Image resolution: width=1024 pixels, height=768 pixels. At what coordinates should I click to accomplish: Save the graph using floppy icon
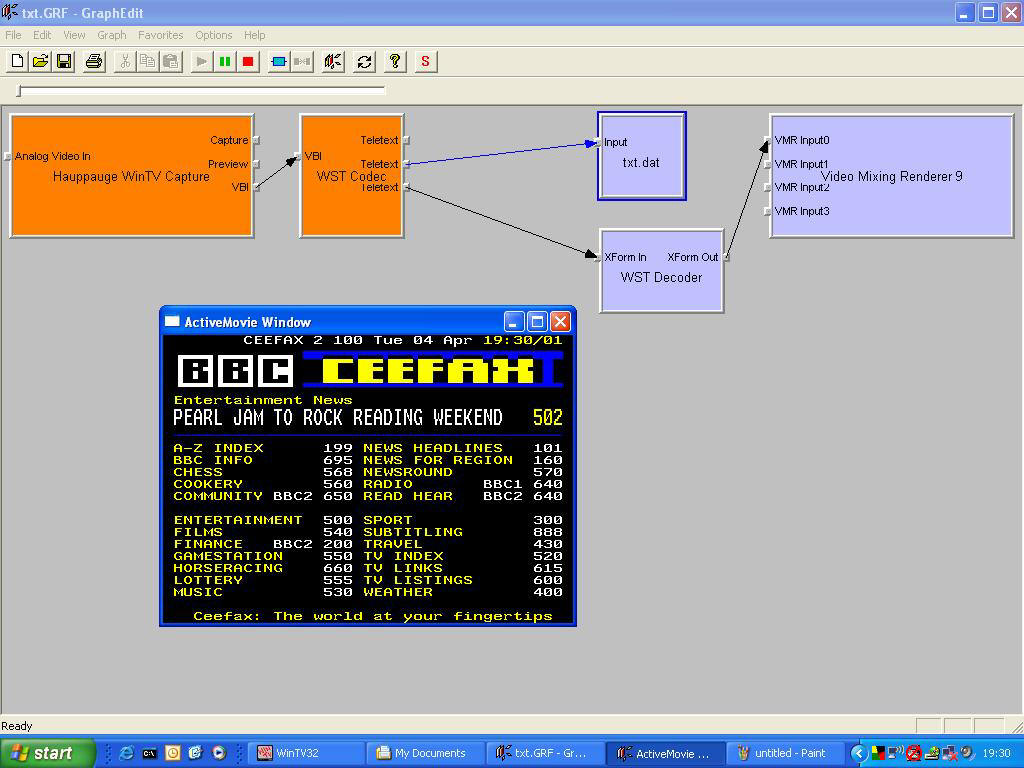pos(64,61)
